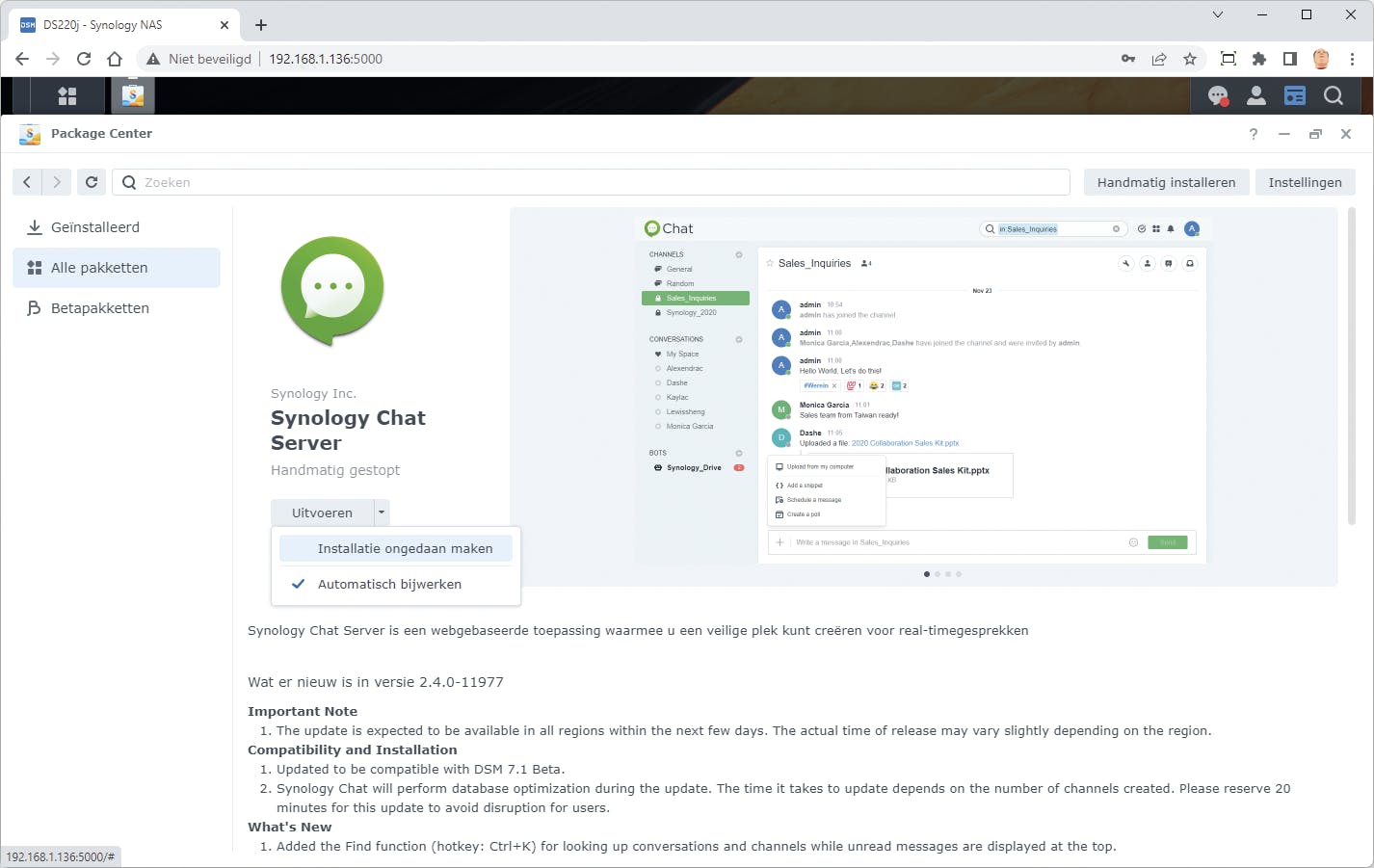Close the Package Center window

pyautogui.click(x=1346, y=134)
